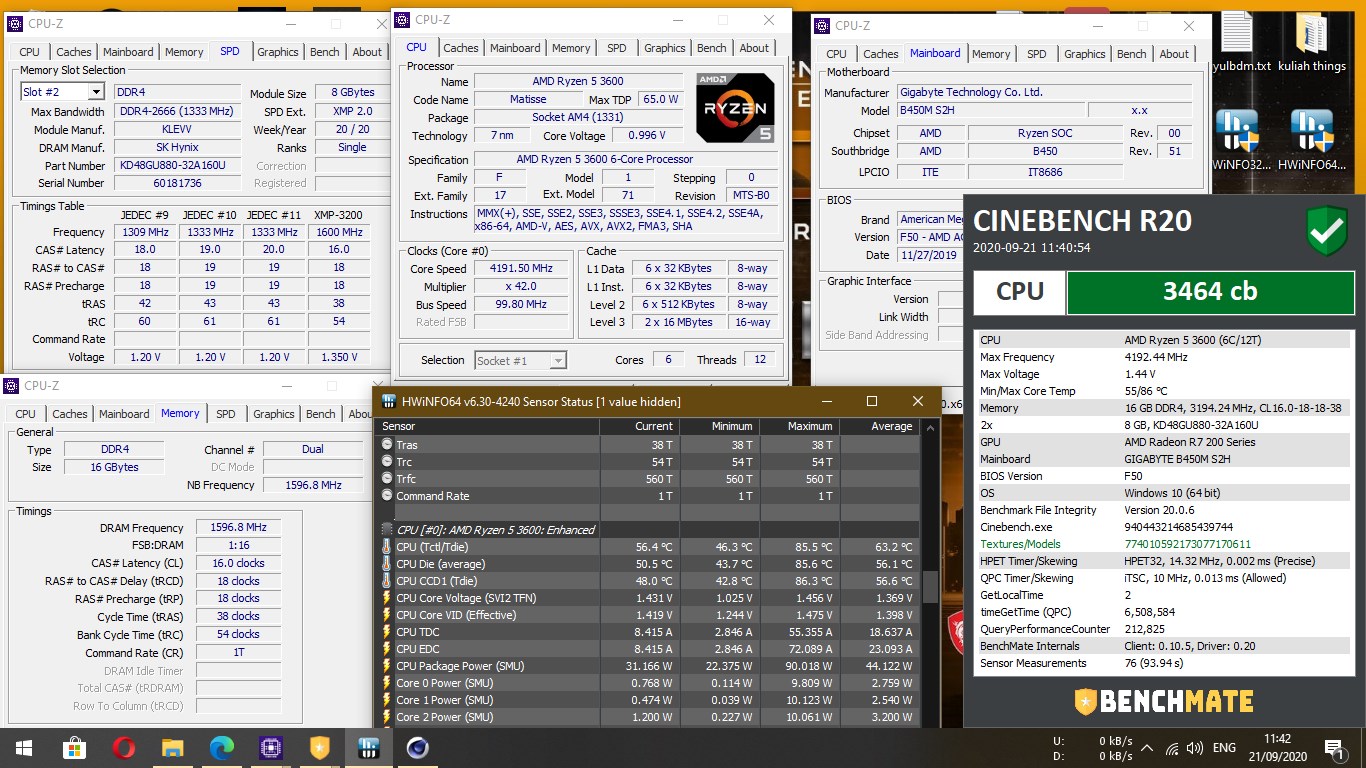Click the BenchMate shield taskbar icon
Viewport: 1366px width, 768px height.
pyautogui.click(x=318, y=747)
